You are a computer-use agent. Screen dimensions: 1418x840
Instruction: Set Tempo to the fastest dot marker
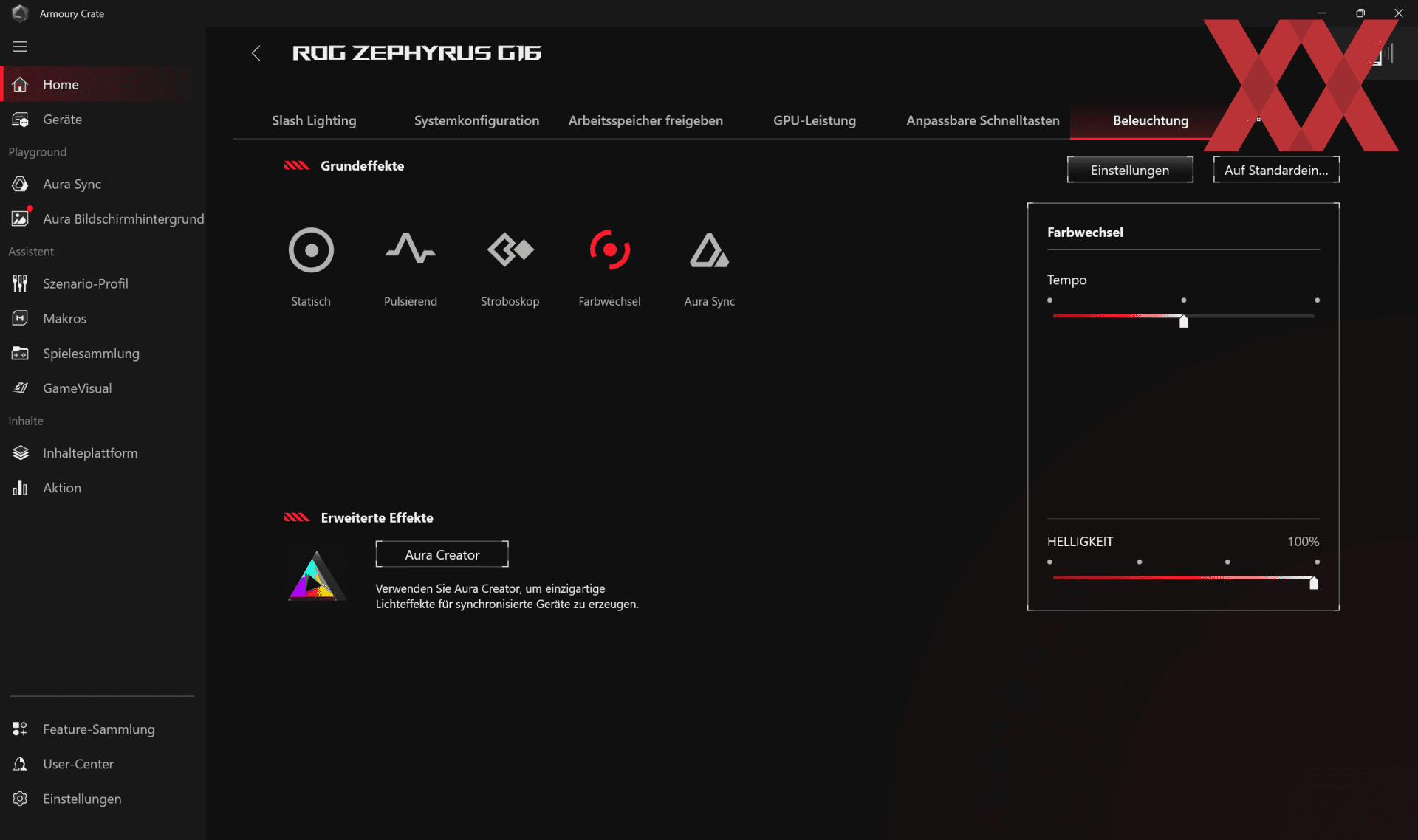(1317, 300)
